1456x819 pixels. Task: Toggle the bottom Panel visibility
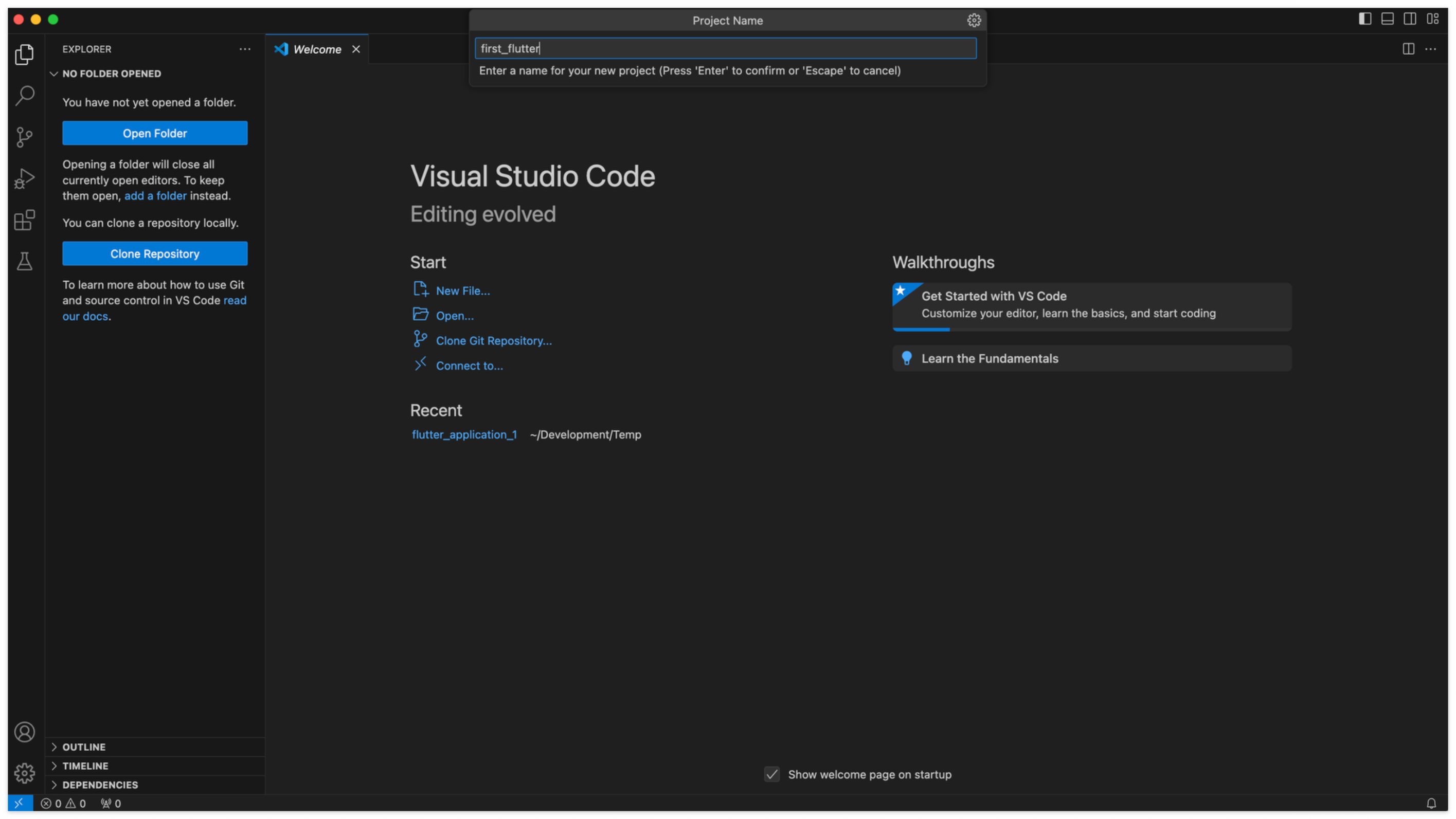tap(1387, 19)
